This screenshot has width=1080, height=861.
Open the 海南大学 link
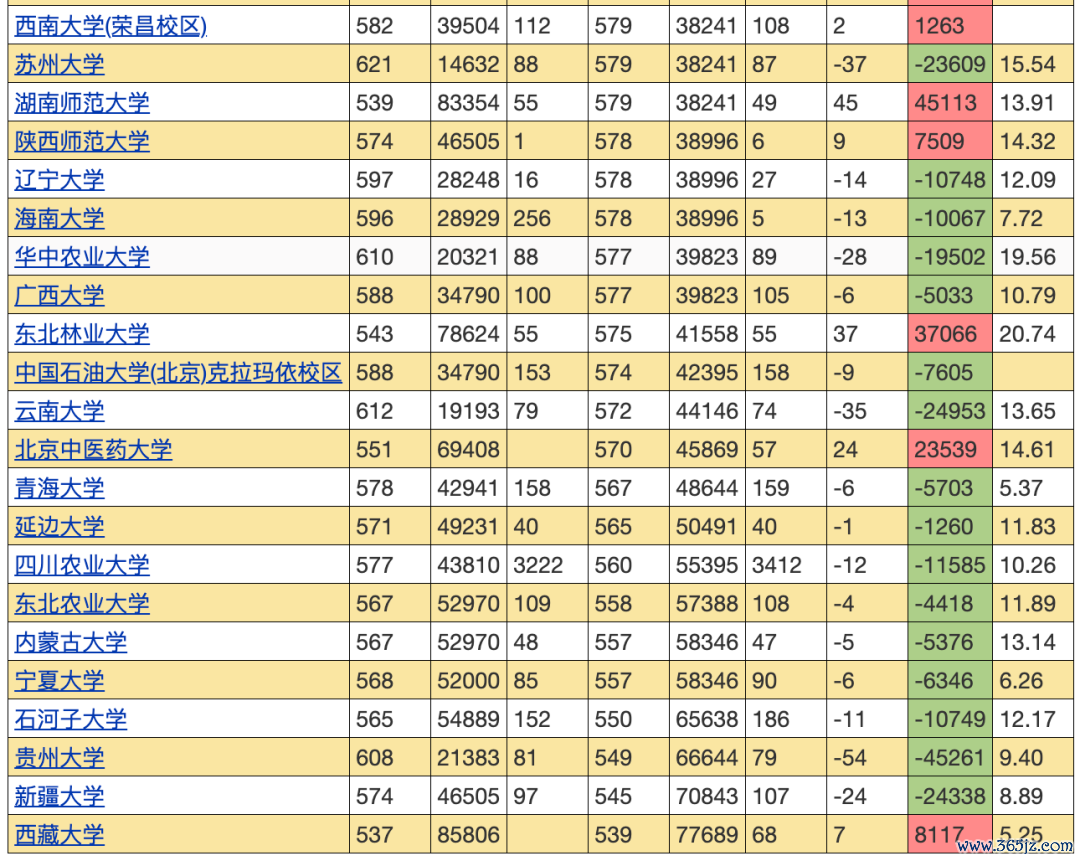pyautogui.click(x=59, y=219)
